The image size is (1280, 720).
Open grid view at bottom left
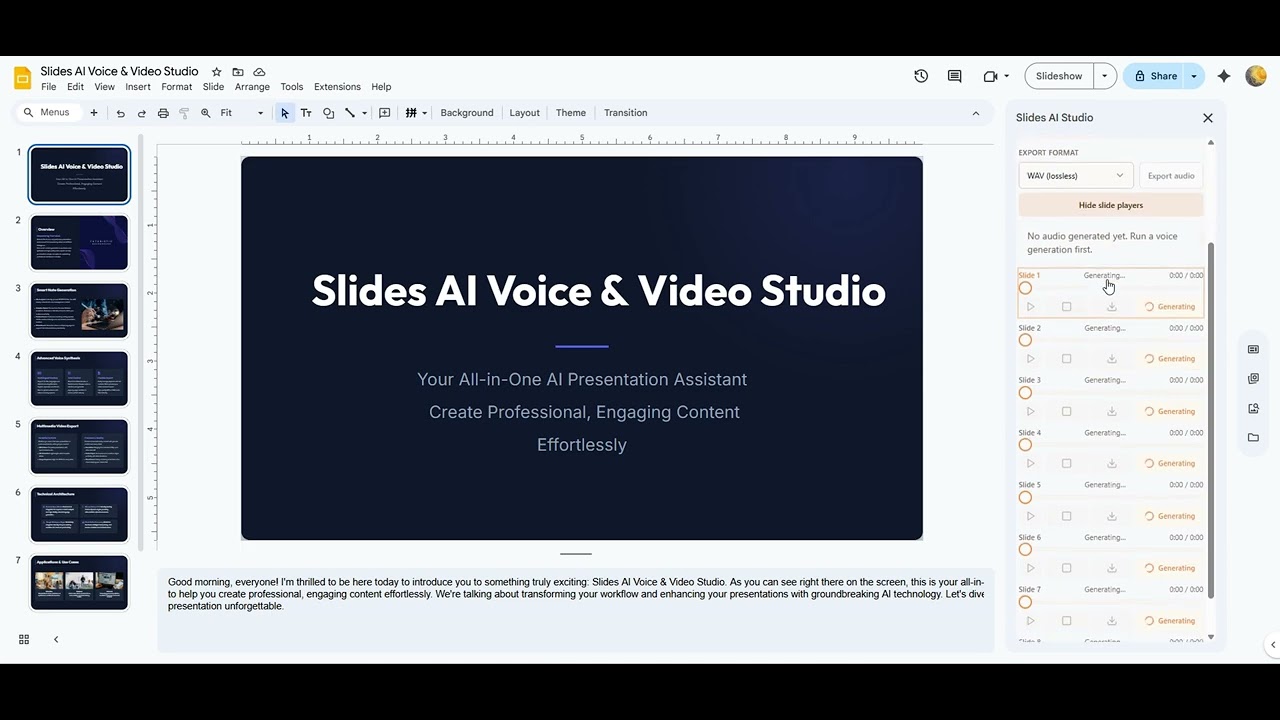click(24, 639)
